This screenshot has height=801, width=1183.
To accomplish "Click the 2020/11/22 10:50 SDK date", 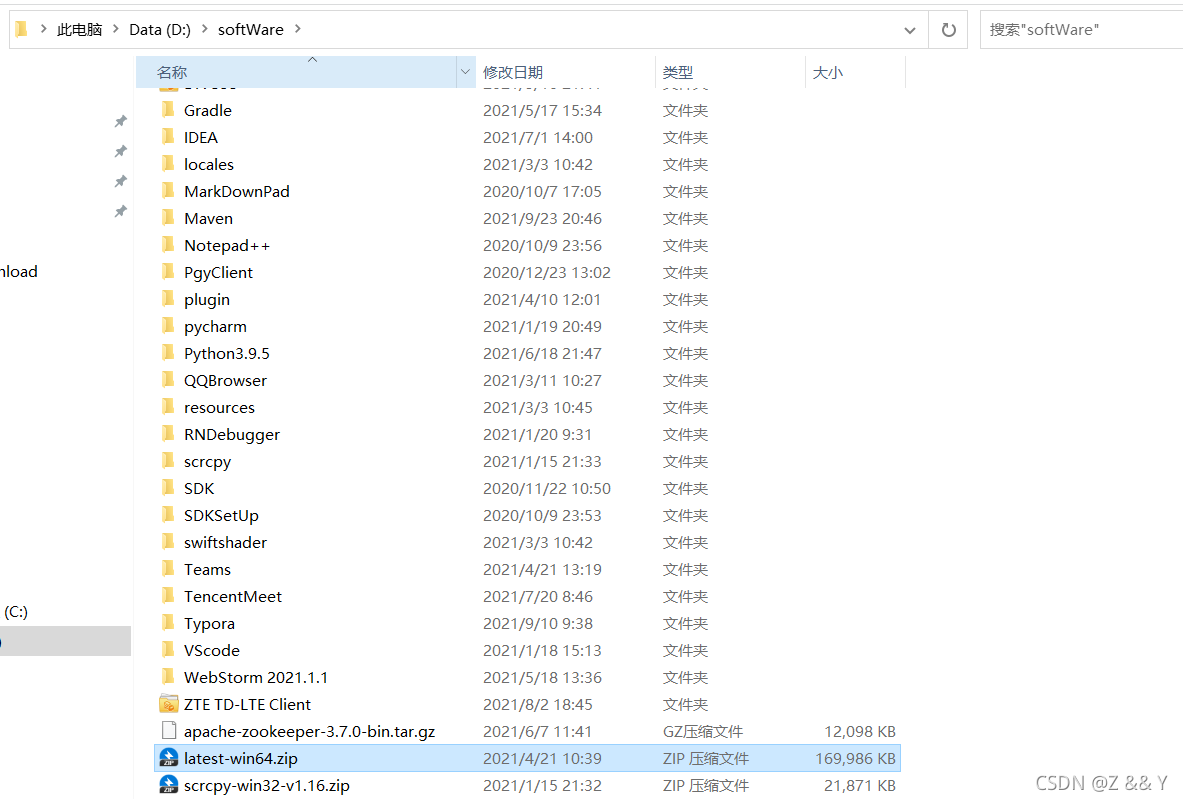I will (x=547, y=489).
